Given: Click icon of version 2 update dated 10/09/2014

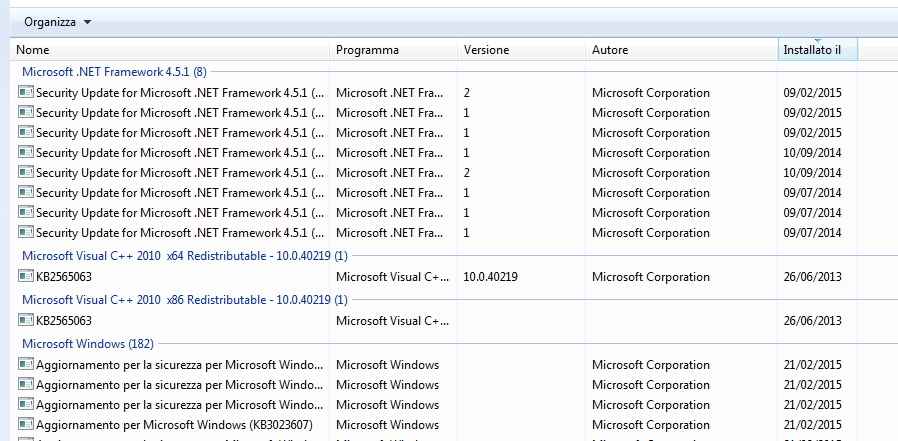Looking at the screenshot, I should pos(26,172).
